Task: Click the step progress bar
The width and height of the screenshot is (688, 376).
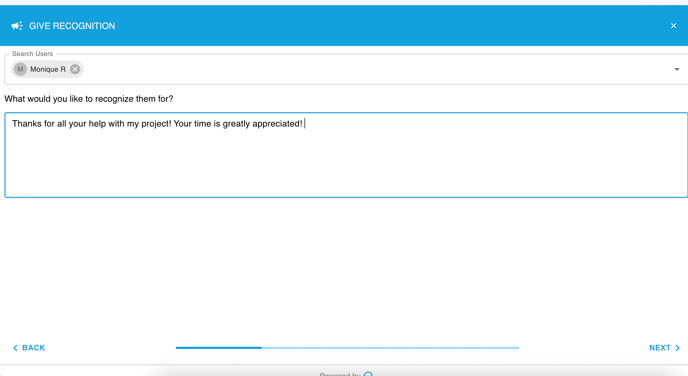Action: (347, 348)
